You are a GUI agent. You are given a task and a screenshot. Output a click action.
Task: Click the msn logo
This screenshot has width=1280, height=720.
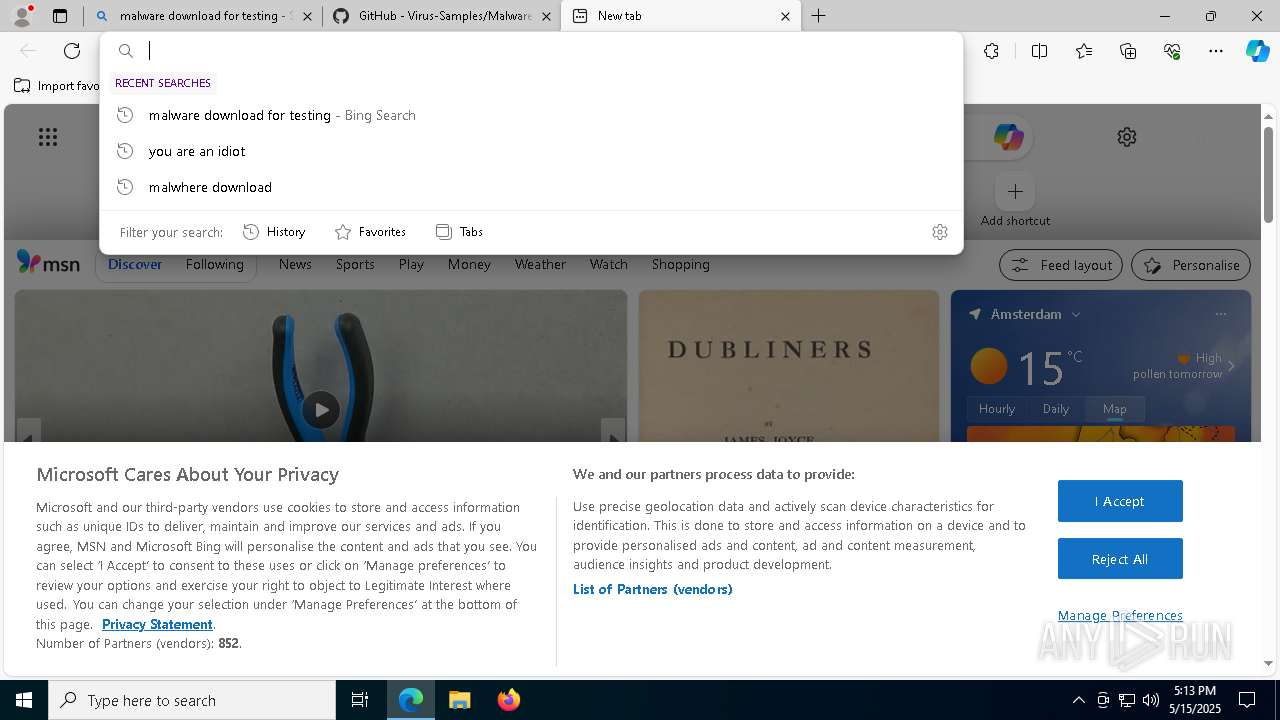(x=48, y=263)
